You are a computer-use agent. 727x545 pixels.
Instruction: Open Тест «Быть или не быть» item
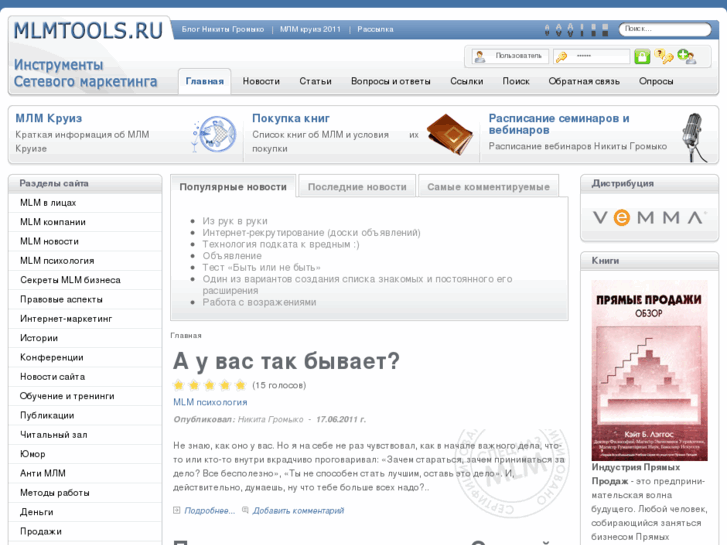tap(261, 267)
